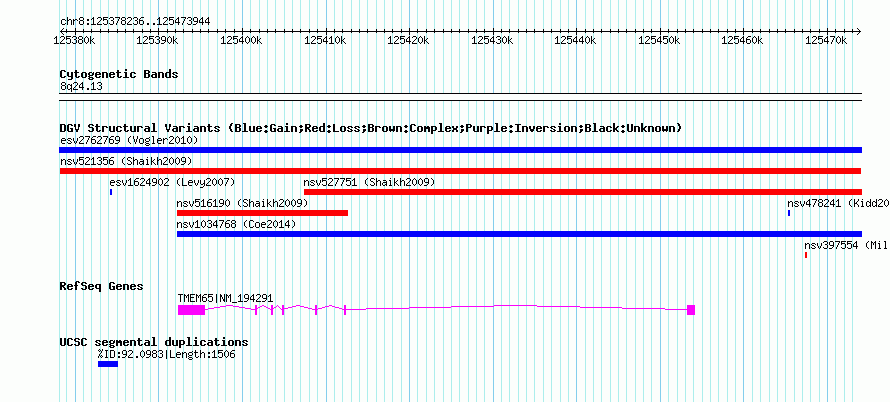This screenshot has width=890, height=402.
Task: Click the UCSC segmental duplications track title
Action: [x=154, y=342]
